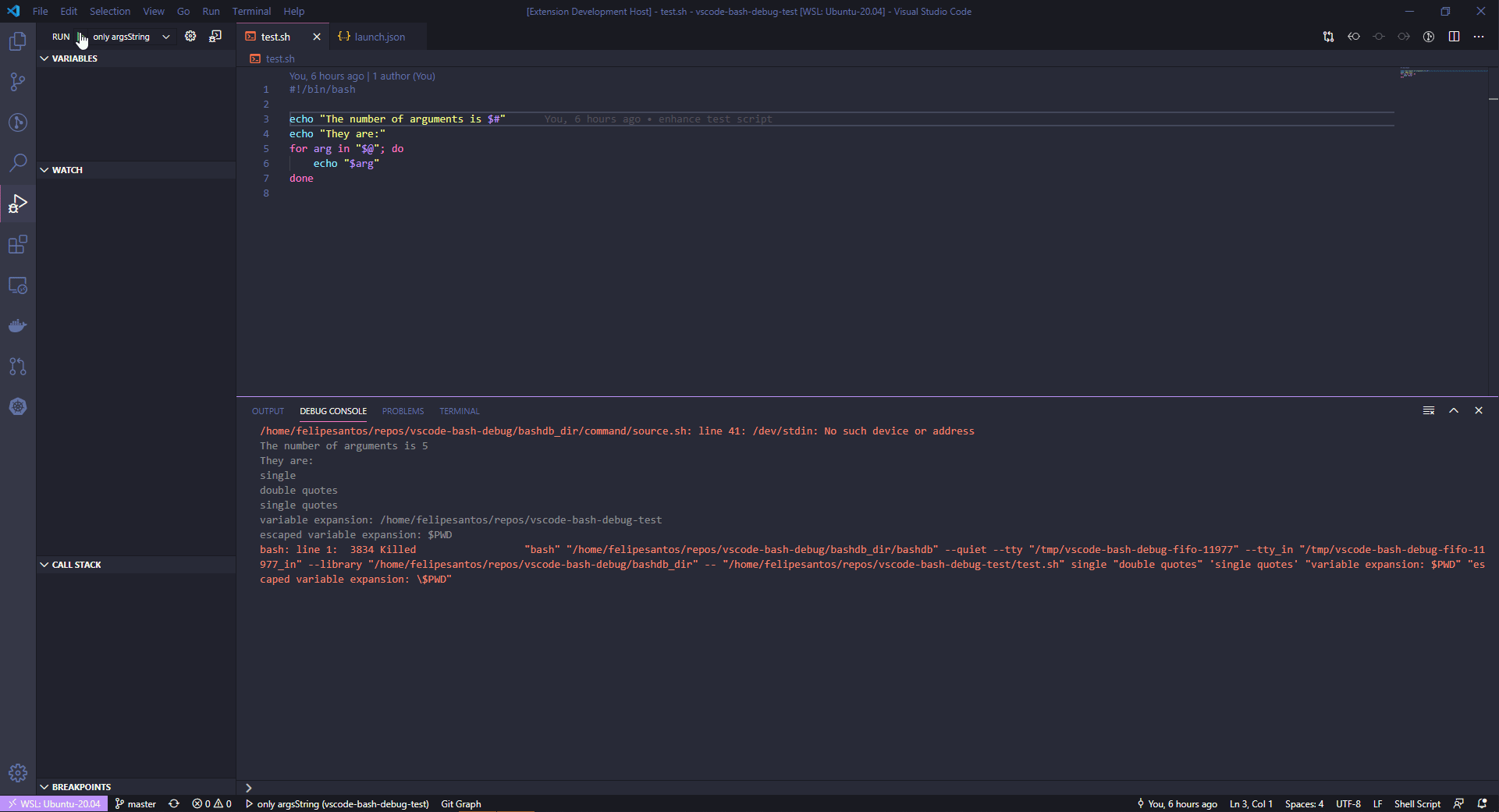Switch to the PROBLEMS panel tab

tap(403, 411)
